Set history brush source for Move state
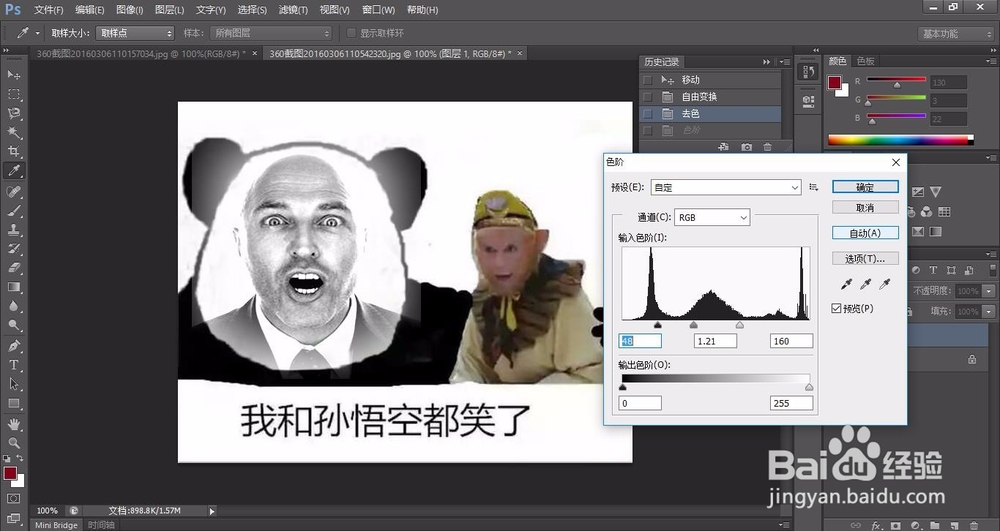Viewport: 1000px width, 531px height. click(x=648, y=80)
